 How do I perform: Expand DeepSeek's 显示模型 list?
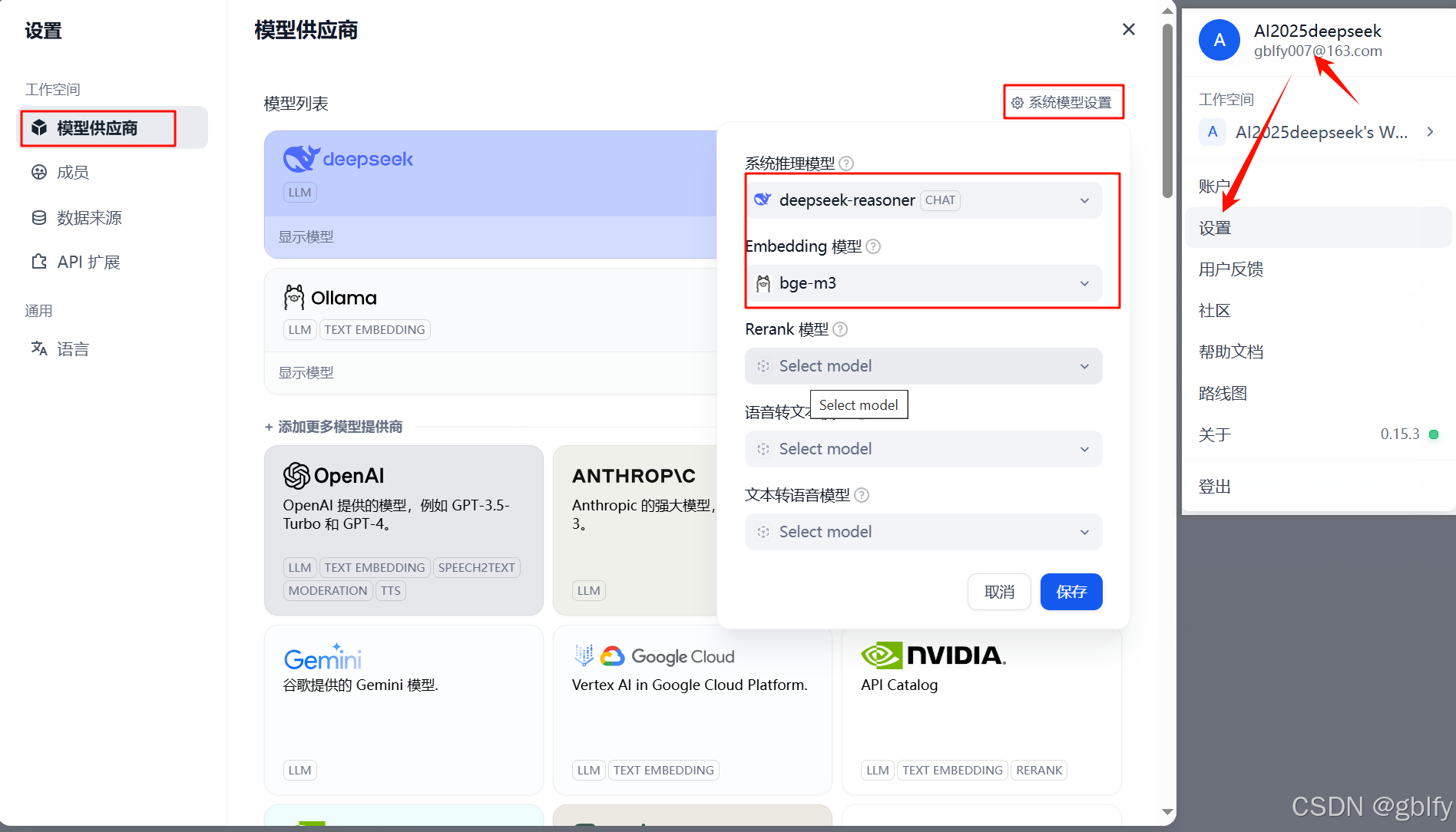pos(306,237)
